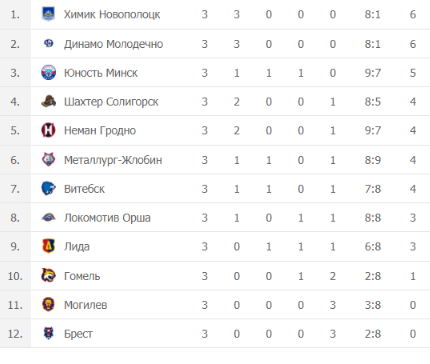Click the Динамо Молодечно team logo
The width and height of the screenshot is (430, 364).
pos(48,43)
